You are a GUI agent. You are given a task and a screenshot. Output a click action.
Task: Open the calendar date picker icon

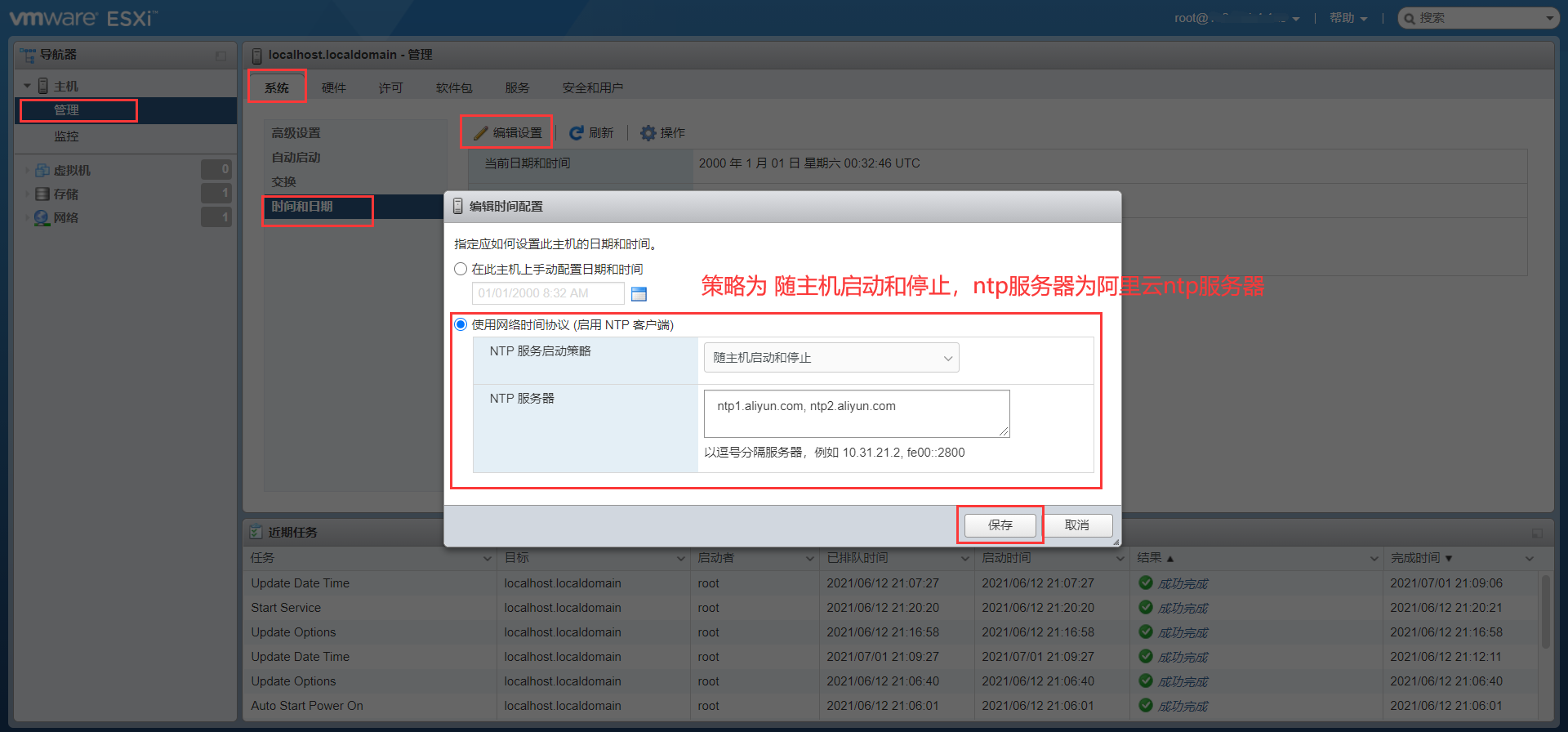pyautogui.click(x=639, y=293)
